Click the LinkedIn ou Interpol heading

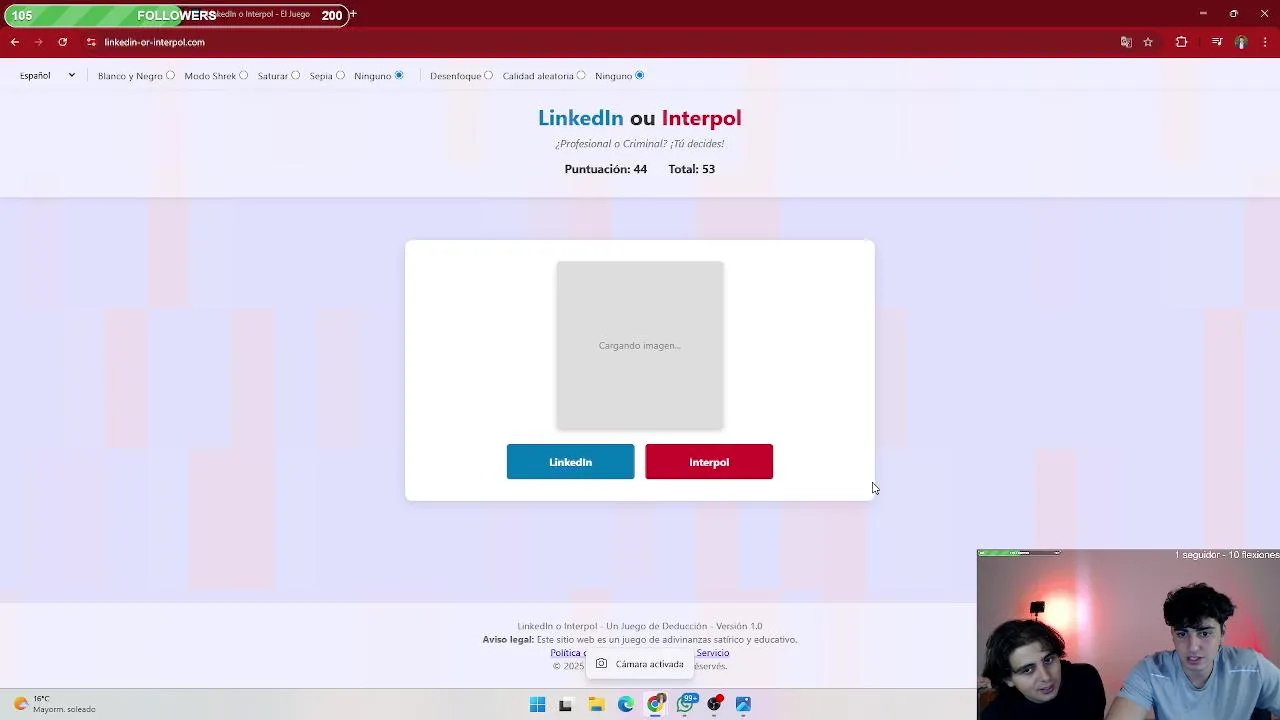point(640,118)
